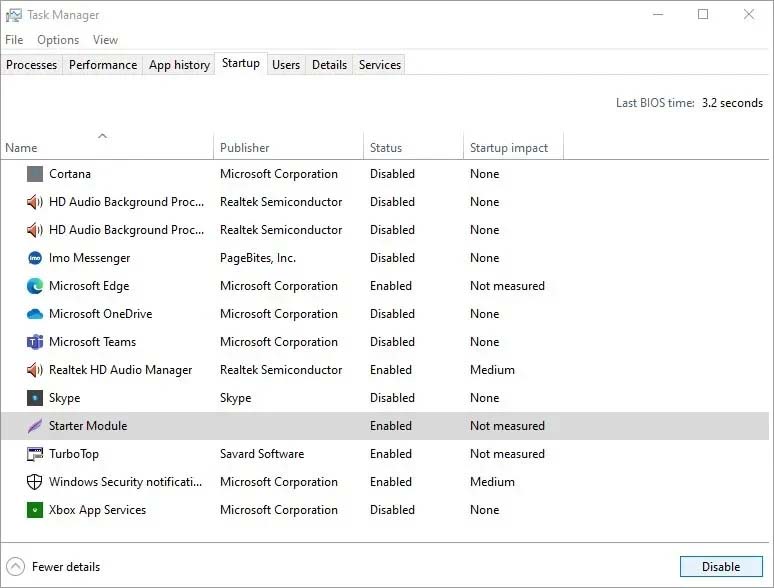774x588 pixels.
Task: Open the Options menu
Action: (58, 39)
